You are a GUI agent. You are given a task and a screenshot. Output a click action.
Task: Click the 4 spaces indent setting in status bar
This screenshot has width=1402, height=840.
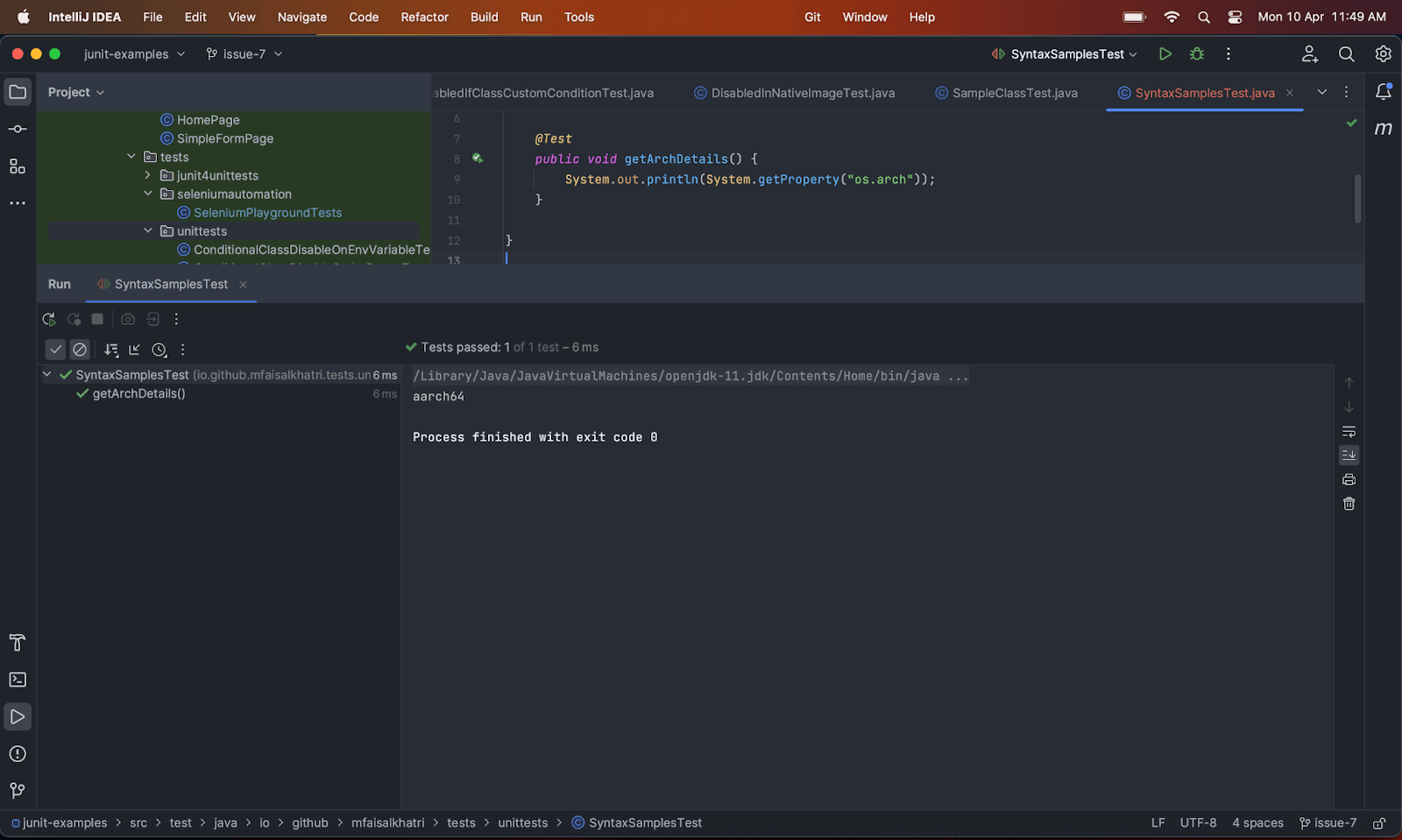click(1257, 823)
